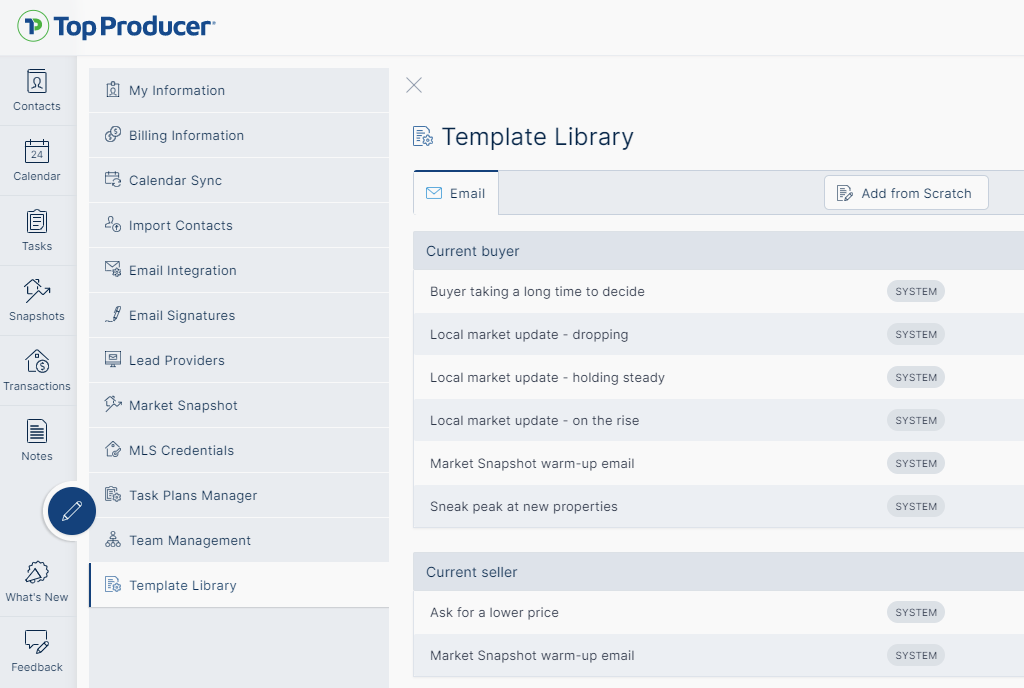Open Notes in the sidebar

37,440
